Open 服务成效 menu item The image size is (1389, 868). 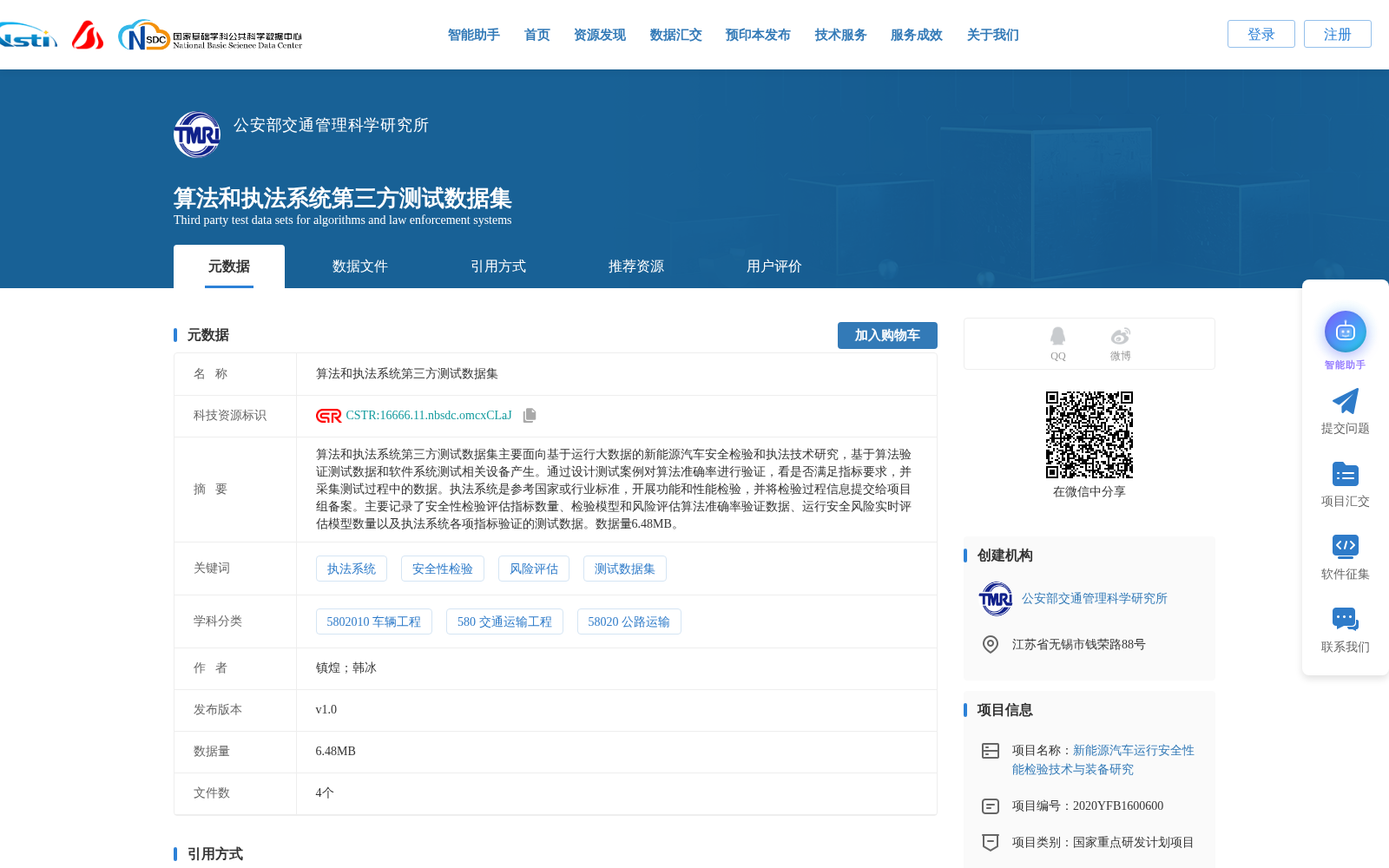[916, 35]
